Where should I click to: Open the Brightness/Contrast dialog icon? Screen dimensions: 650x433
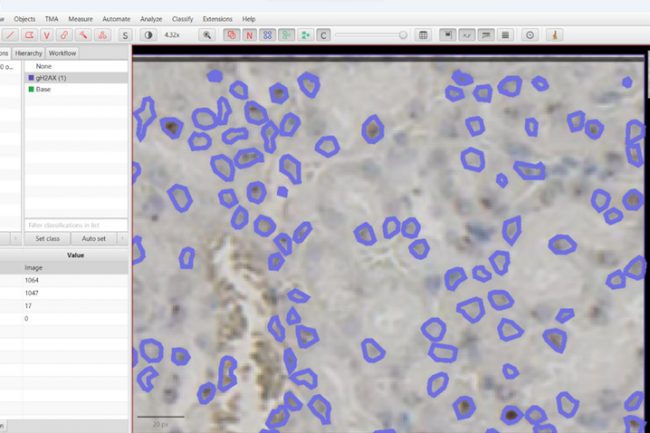click(x=149, y=35)
